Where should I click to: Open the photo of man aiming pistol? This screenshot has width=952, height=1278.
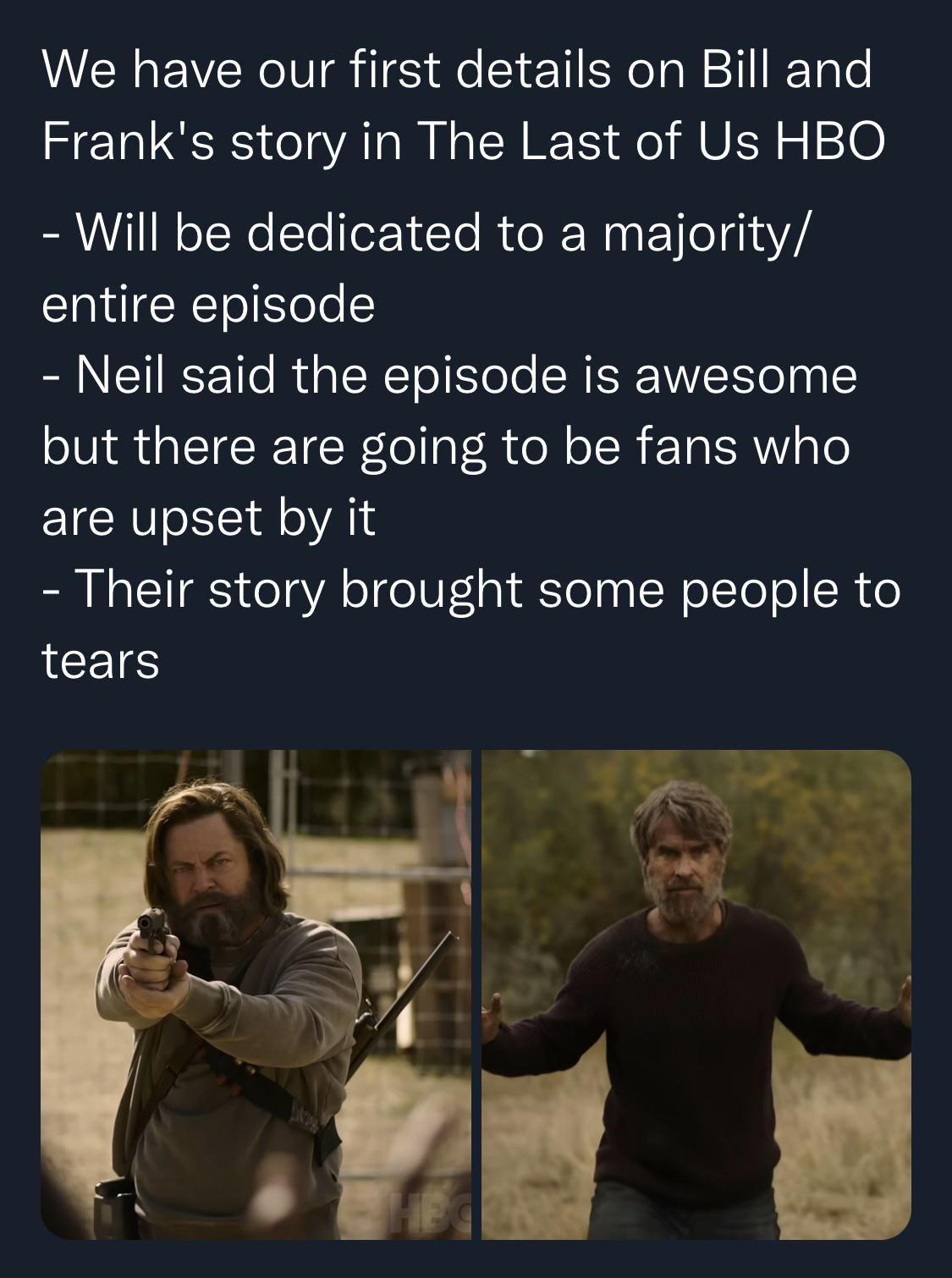[256, 994]
